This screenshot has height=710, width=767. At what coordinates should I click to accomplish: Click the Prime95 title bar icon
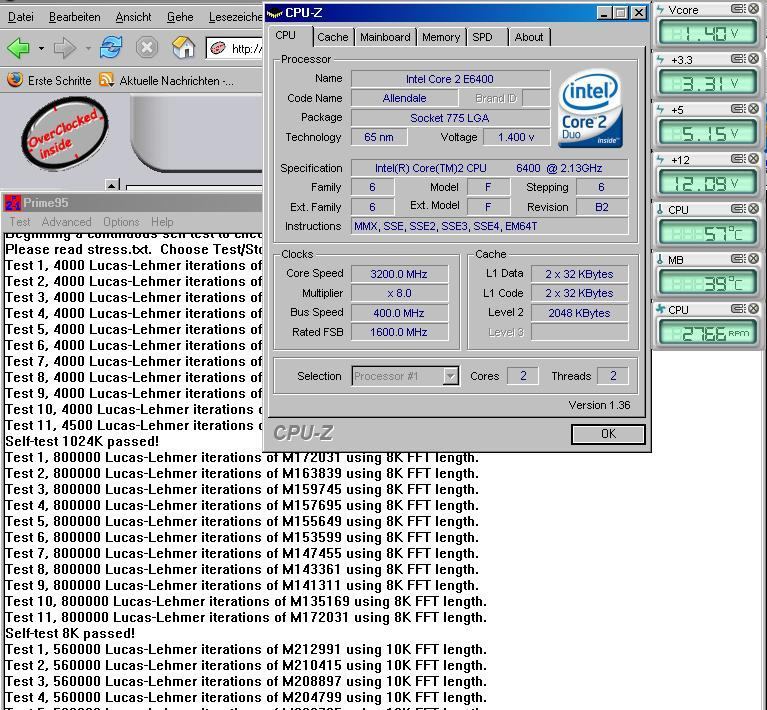pyautogui.click(x=13, y=203)
